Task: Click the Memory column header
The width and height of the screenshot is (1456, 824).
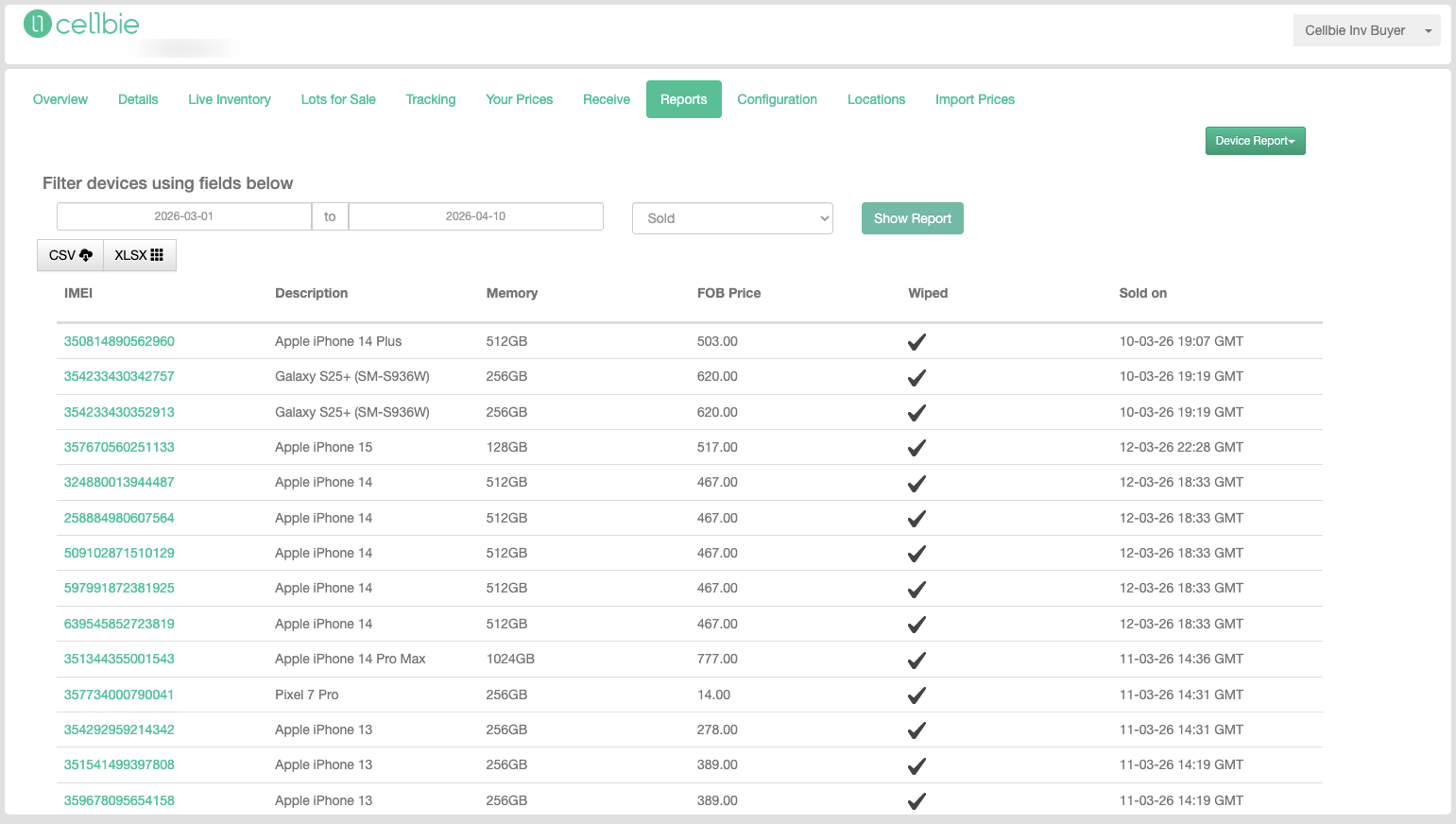Action: pyautogui.click(x=512, y=293)
